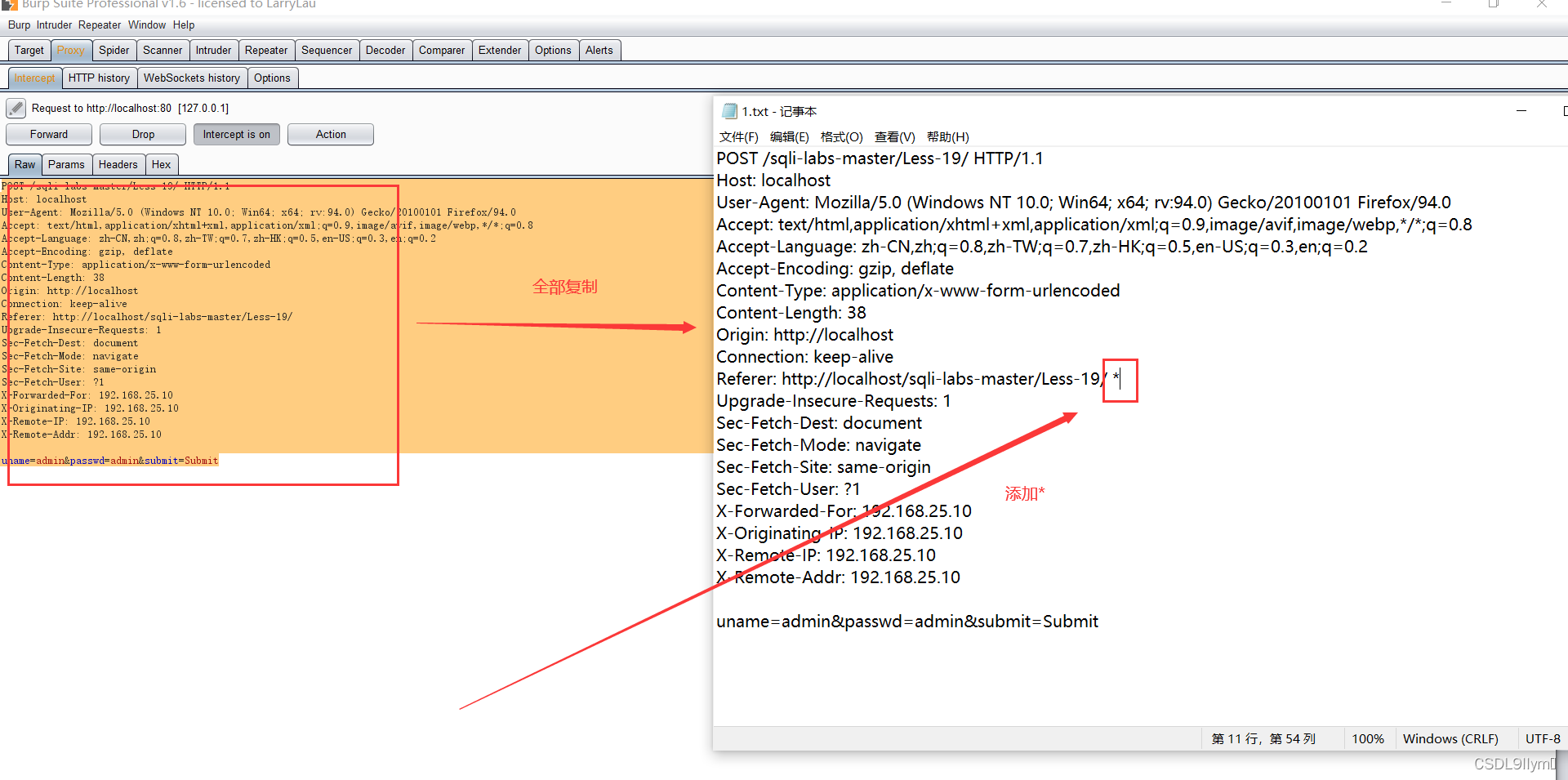Switch to the Params view tab
The image size is (1568, 780).
coord(66,164)
